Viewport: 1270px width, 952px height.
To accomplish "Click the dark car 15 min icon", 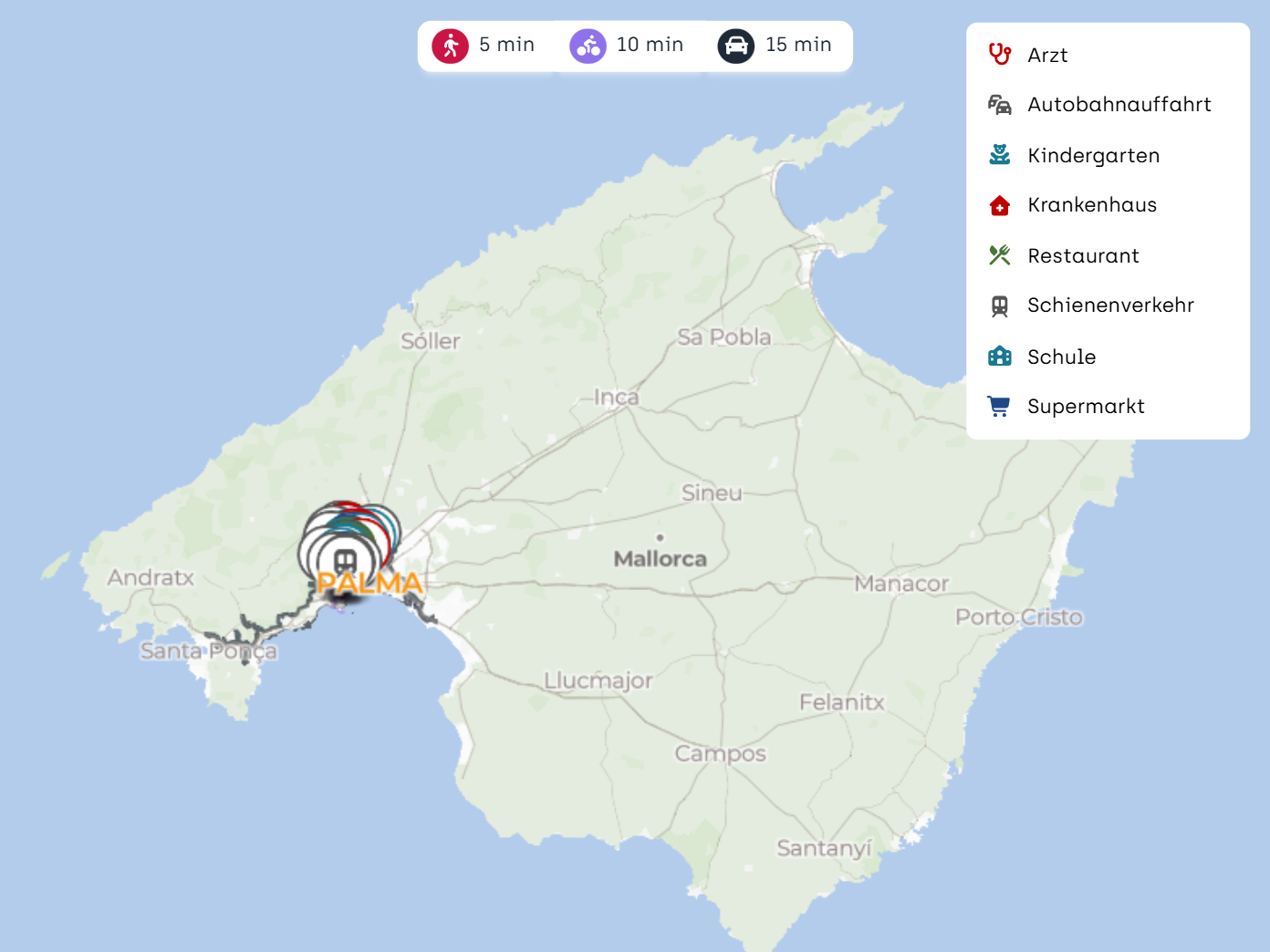I will 735,46.
